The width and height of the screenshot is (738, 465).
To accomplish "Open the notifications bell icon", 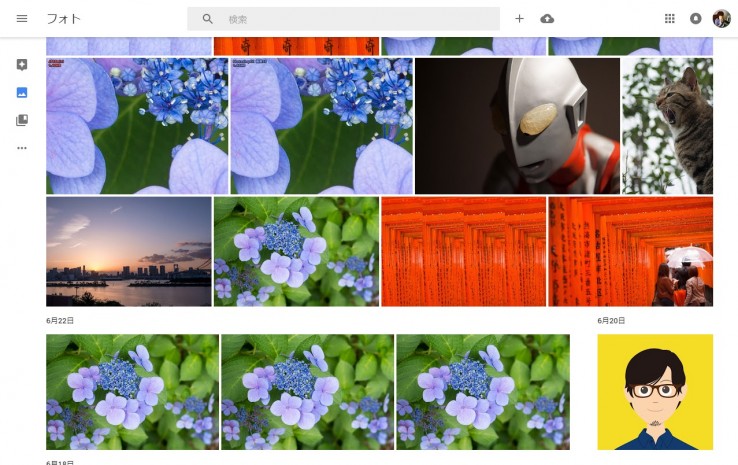I will (x=696, y=19).
